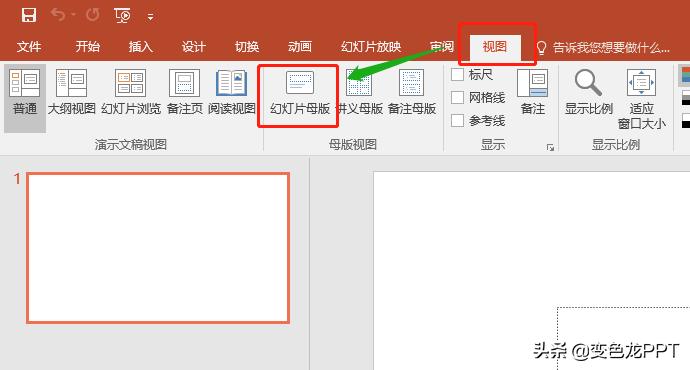Click the main slide editing canvas
Screen dimensions: 690x370
(x=532, y=271)
